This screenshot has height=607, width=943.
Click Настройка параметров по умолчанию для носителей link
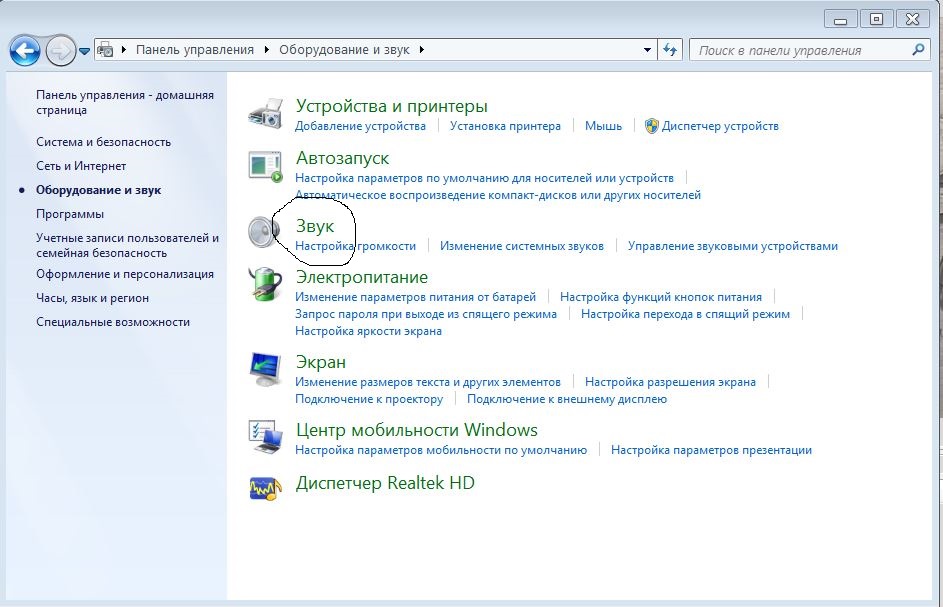point(484,178)
